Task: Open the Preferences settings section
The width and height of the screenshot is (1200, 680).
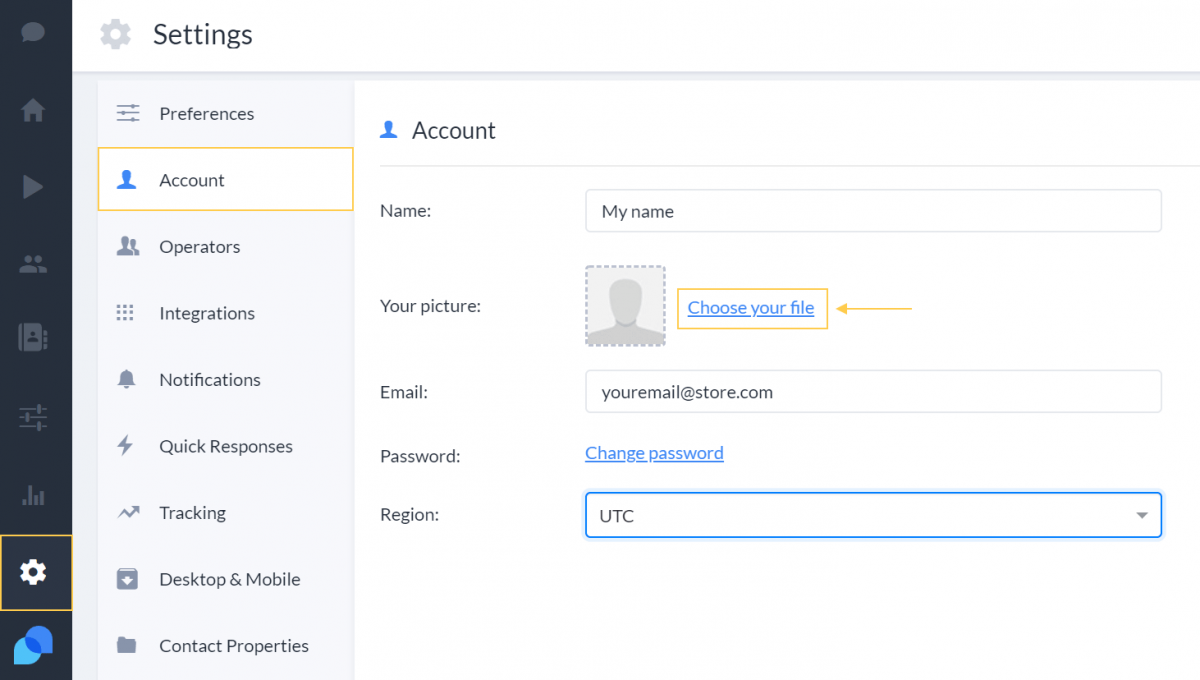Action: [x=226, y=113]
